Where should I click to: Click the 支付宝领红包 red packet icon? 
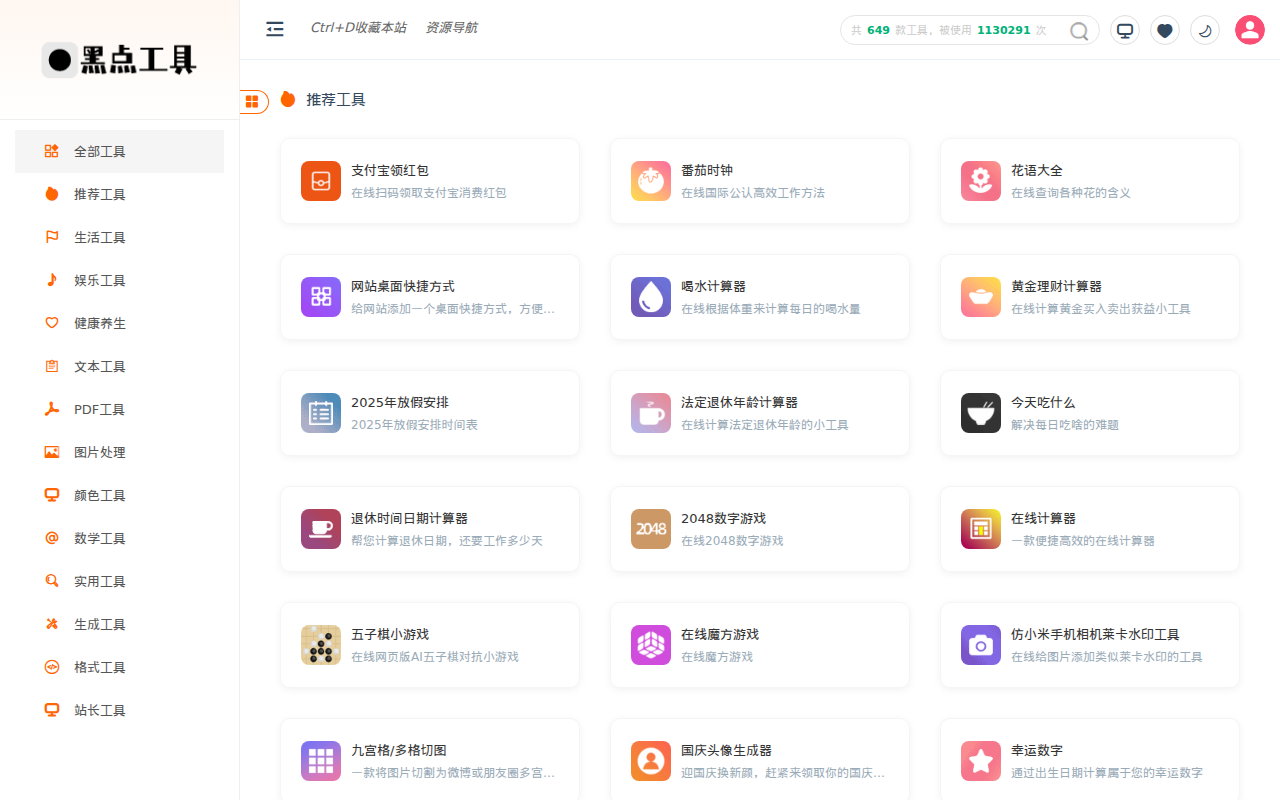point(320,181)
